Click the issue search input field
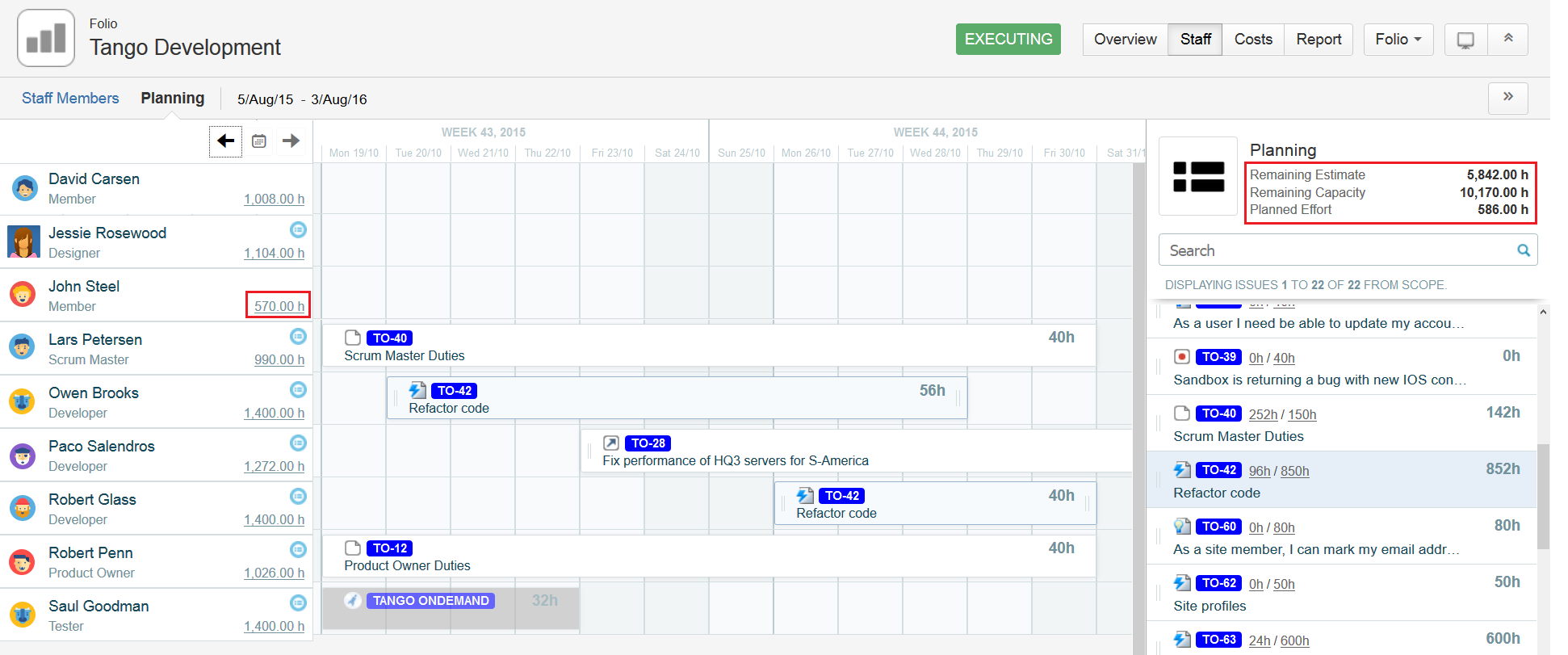The height and width of the screenshot is (655, 1568). pos(1336,250)
